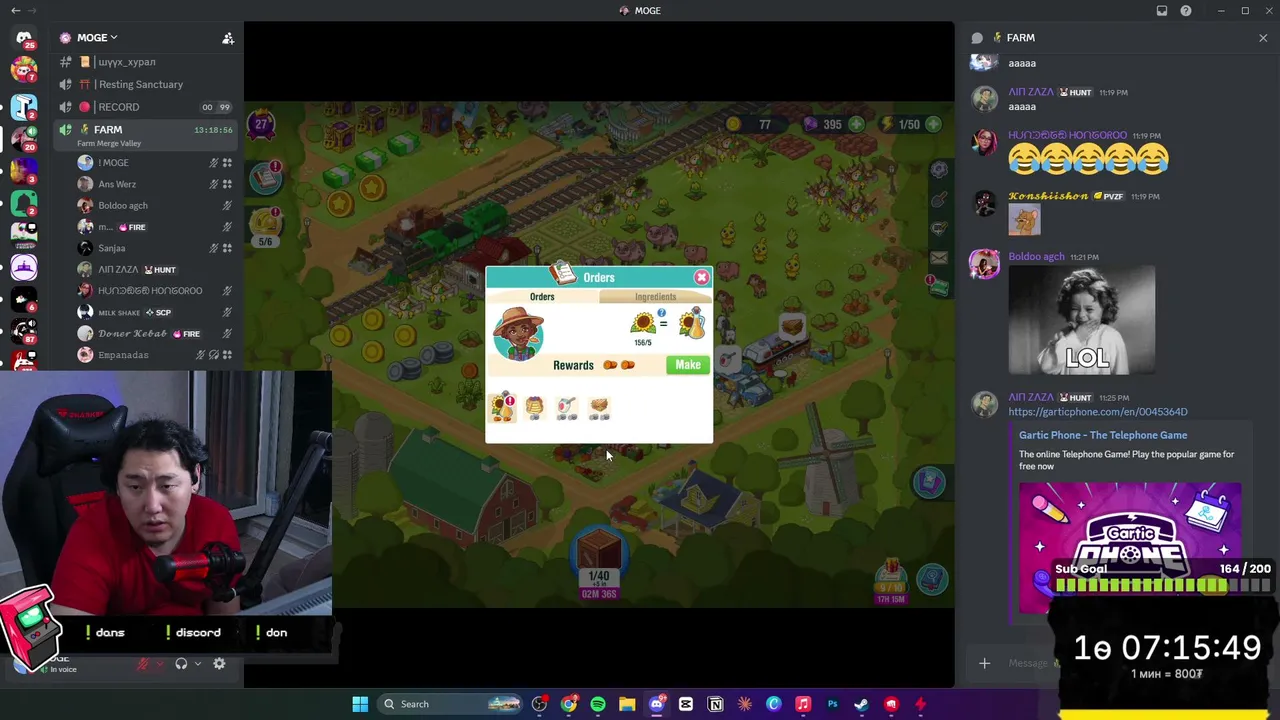Go back with title bar arrow
The height and width of the screenshot is (720, 1280).
[15, 11]
